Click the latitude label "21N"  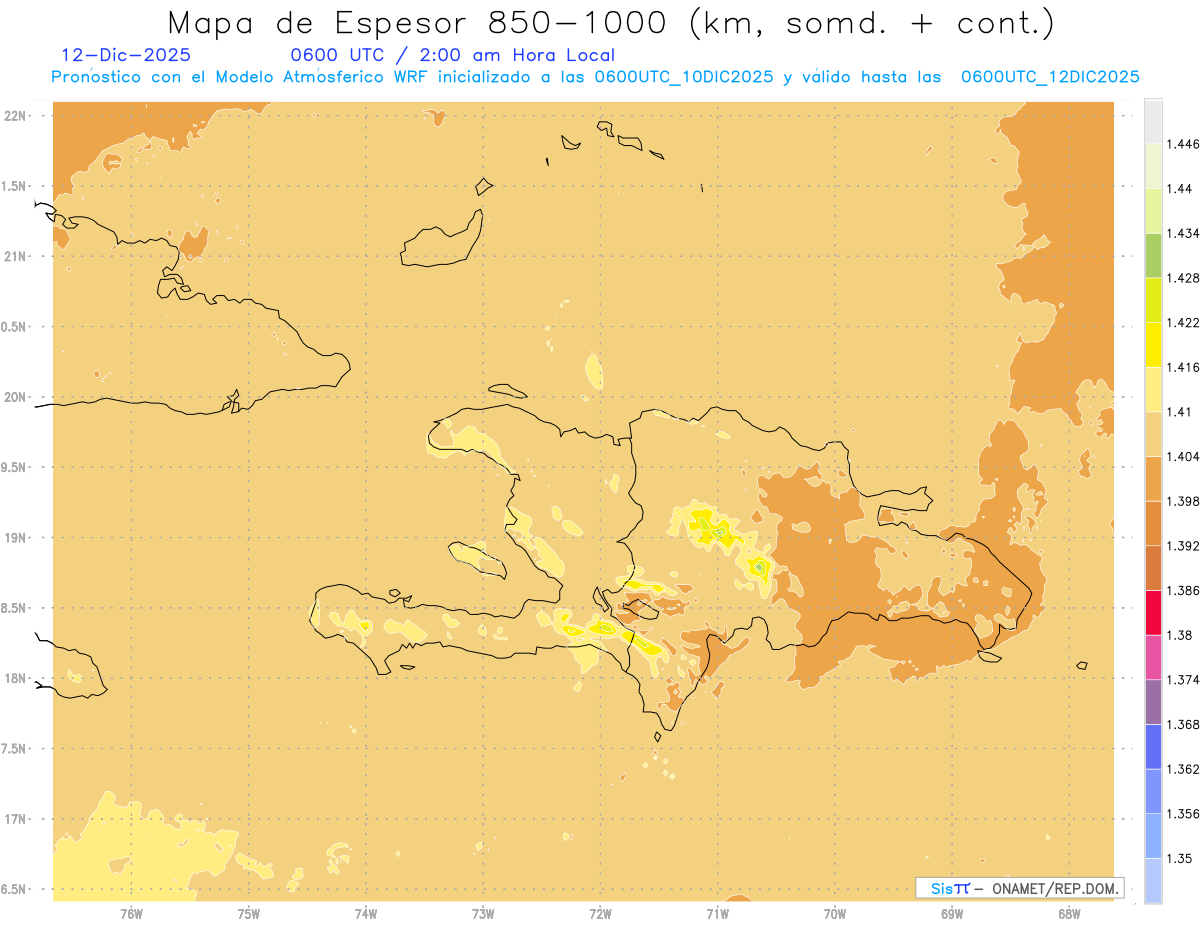[15, 256]
